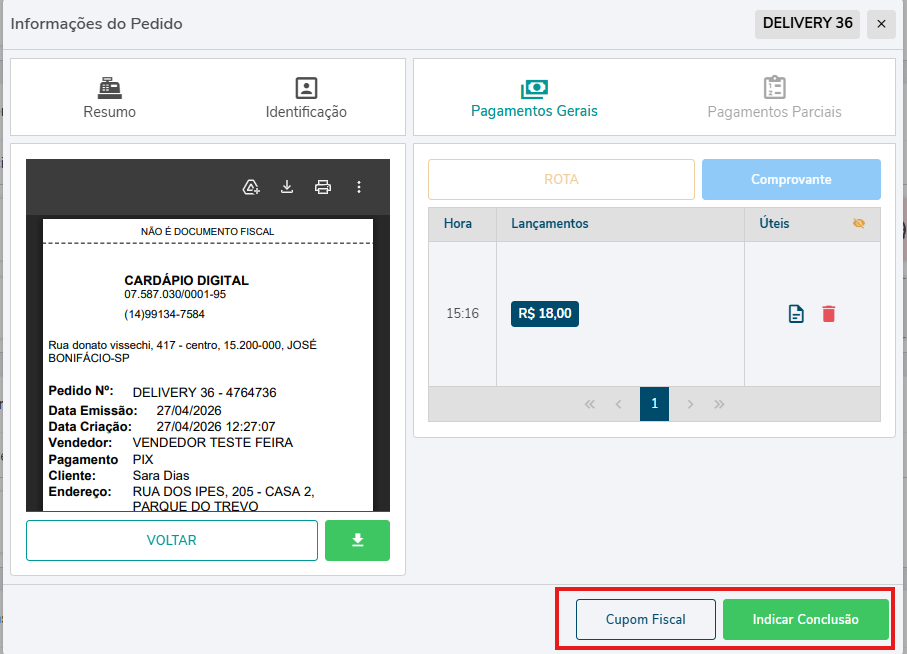Print the receipt using the printer icon
The image size is (907, 654).
click(322, 187)
